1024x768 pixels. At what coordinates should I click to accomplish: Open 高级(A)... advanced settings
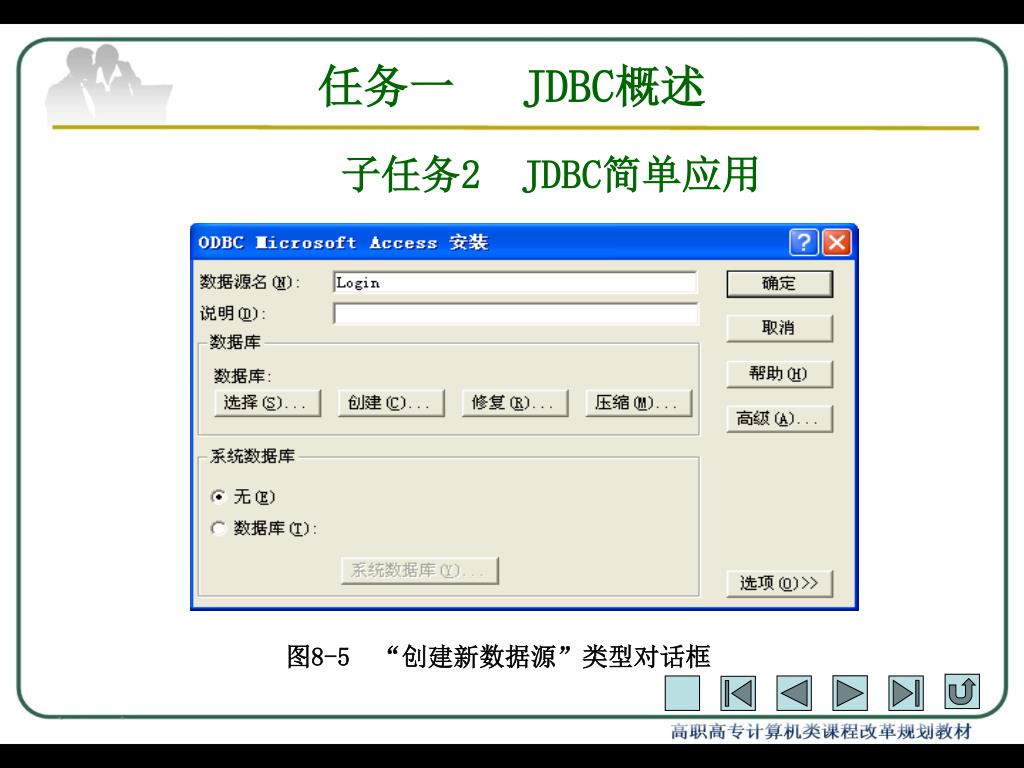[780, 419]
